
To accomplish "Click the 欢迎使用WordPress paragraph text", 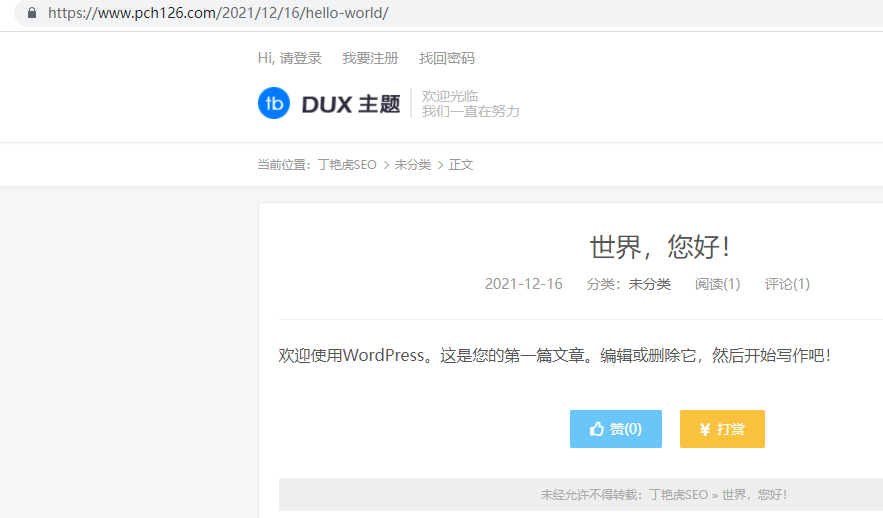I will coord(555,356).
